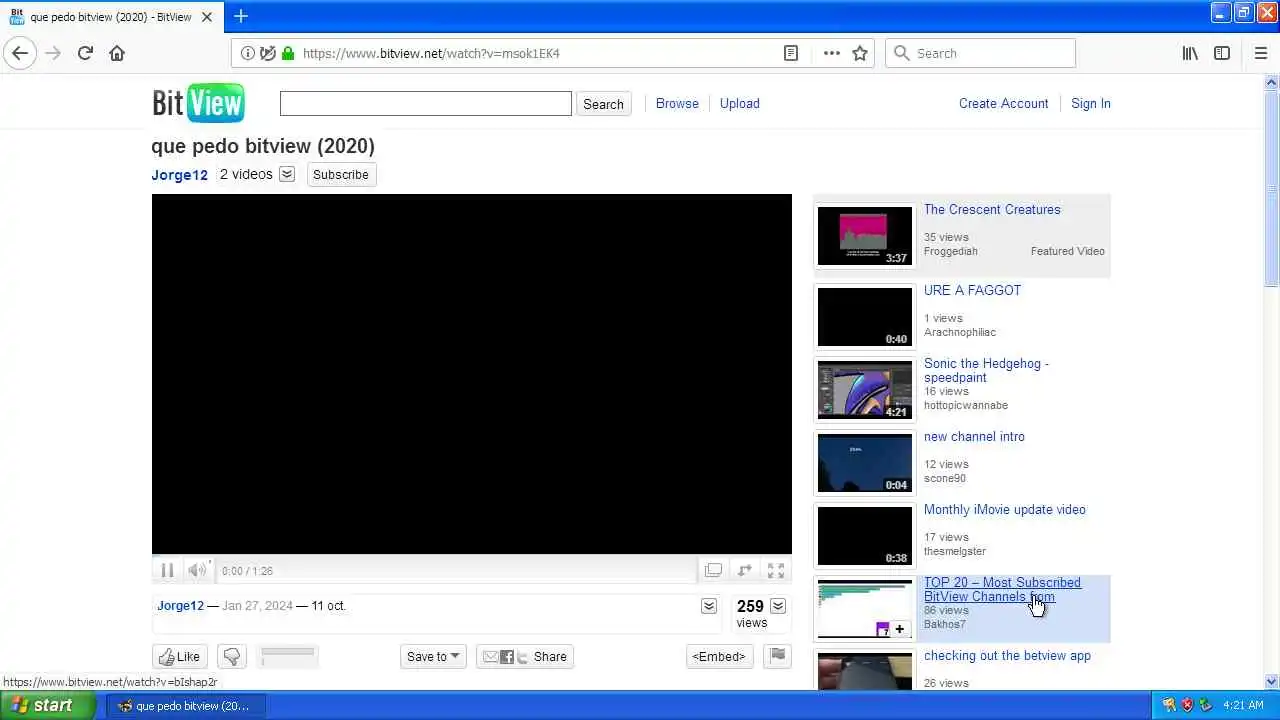
Task: Enter fullscreen with the player fullscreen icon
Action: click(776, 570)
